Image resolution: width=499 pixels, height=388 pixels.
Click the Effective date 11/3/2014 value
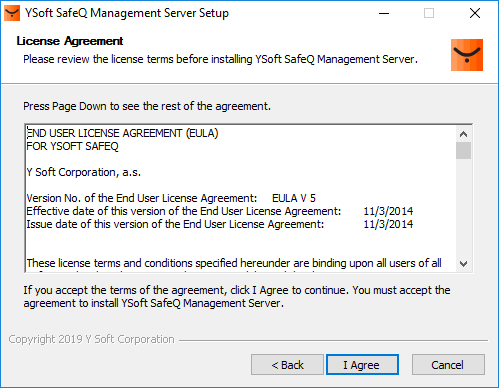pyautogui.click(x=388, y=211)
